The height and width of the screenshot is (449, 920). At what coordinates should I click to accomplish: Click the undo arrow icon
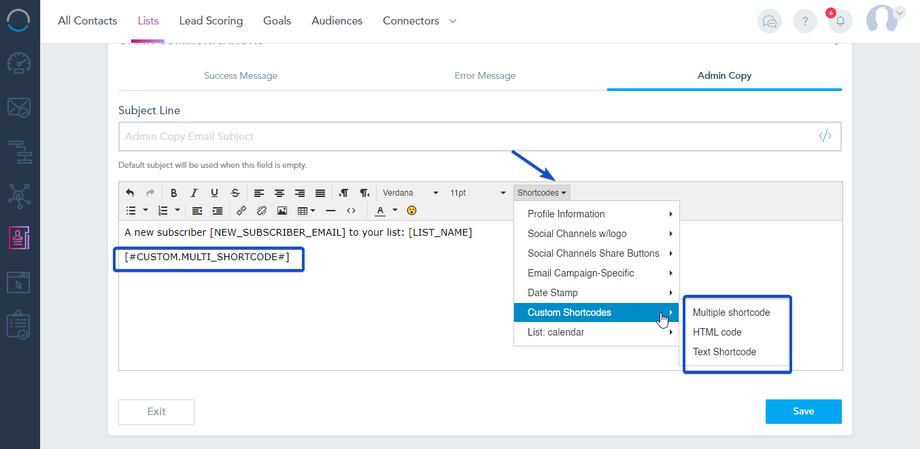[x=130, y=193]
